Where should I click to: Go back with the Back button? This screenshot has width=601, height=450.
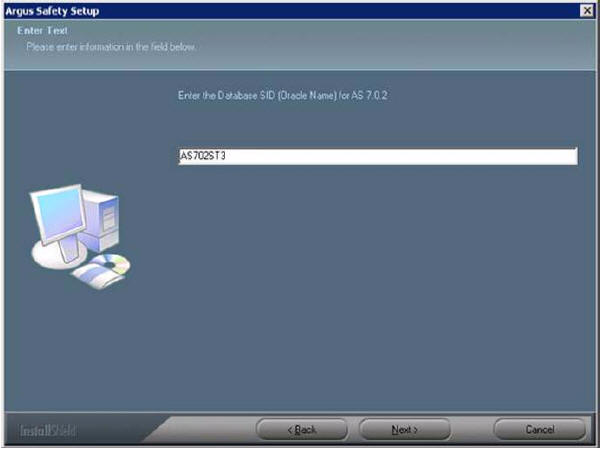point(302,429)
